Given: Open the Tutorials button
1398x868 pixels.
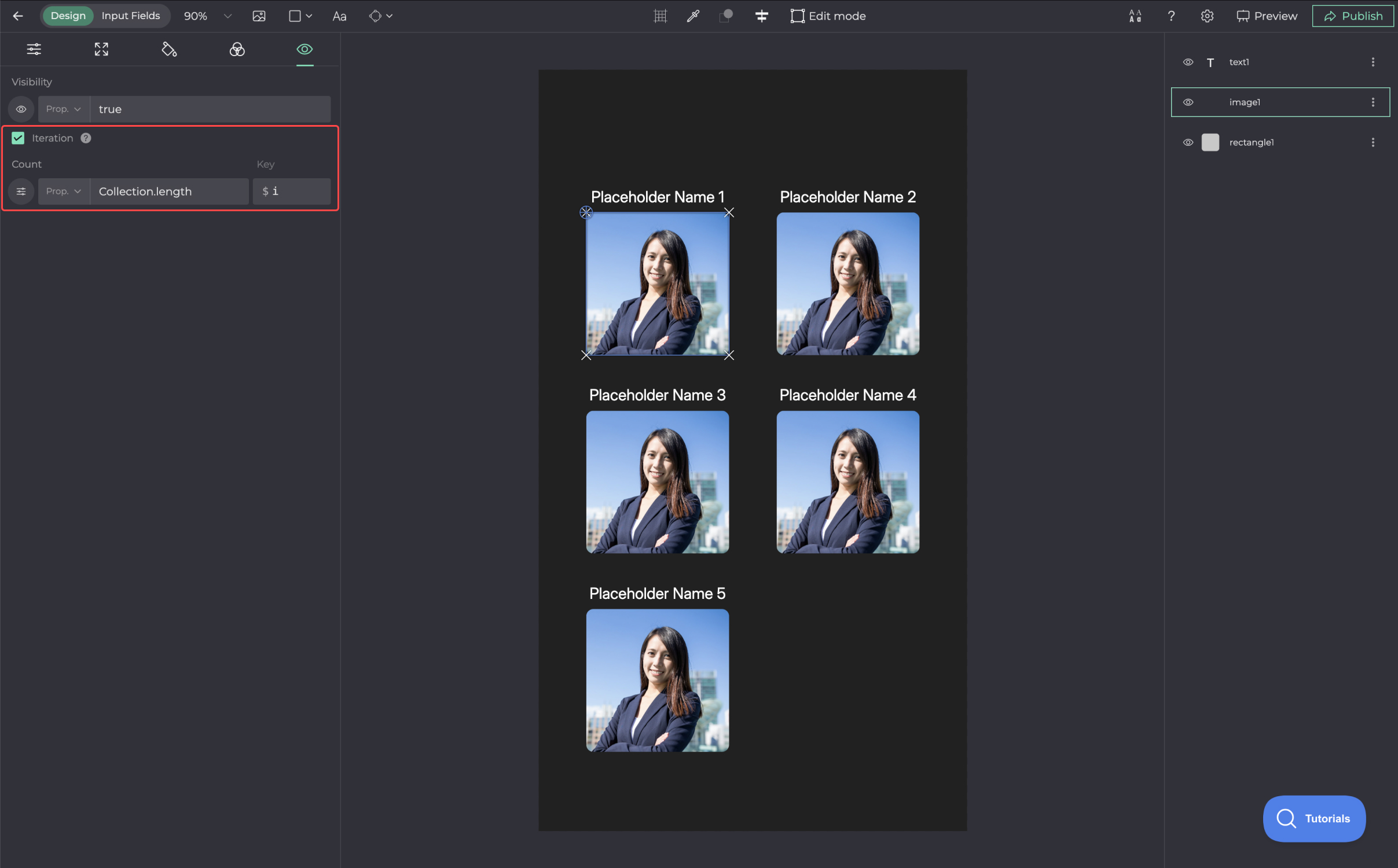Looking at the screenshot, I should click(1313, 818).
